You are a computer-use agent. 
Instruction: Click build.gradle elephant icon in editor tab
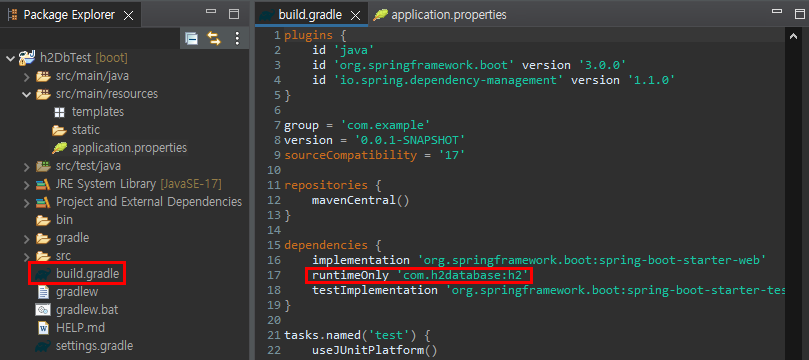266,15
